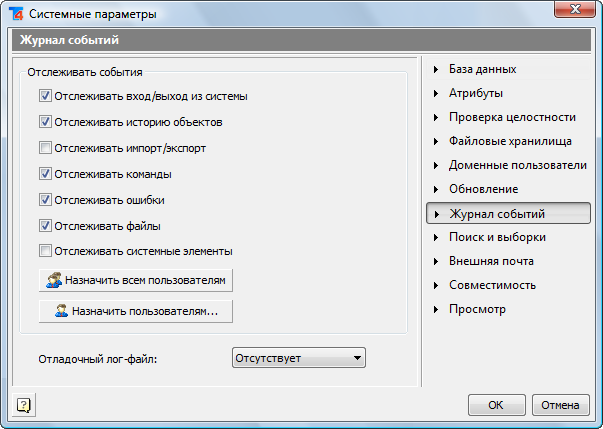Open the 'Отладочный лог-файл' dropdown
The width and height of the screenshot is (603, 429).
point(299,358)
